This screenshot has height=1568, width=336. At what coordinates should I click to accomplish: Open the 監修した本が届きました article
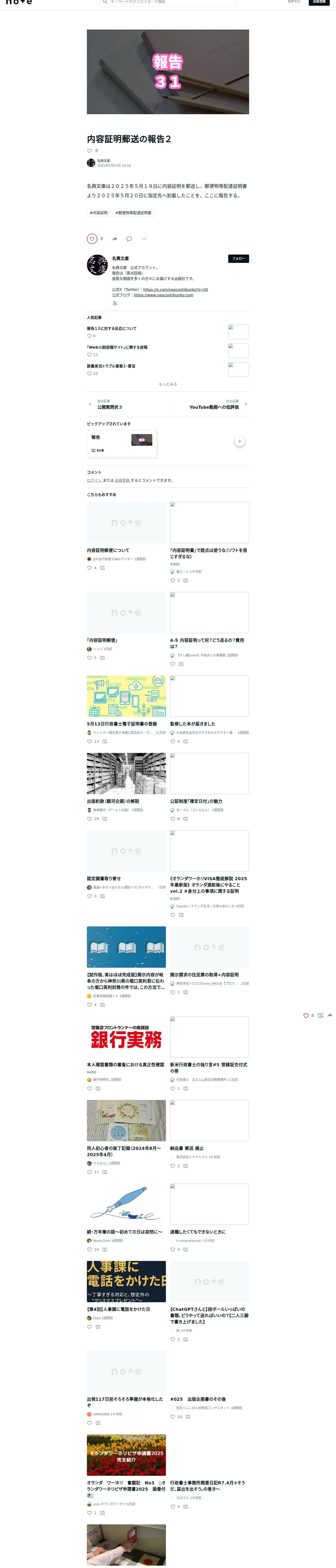(x=193, y=724)
